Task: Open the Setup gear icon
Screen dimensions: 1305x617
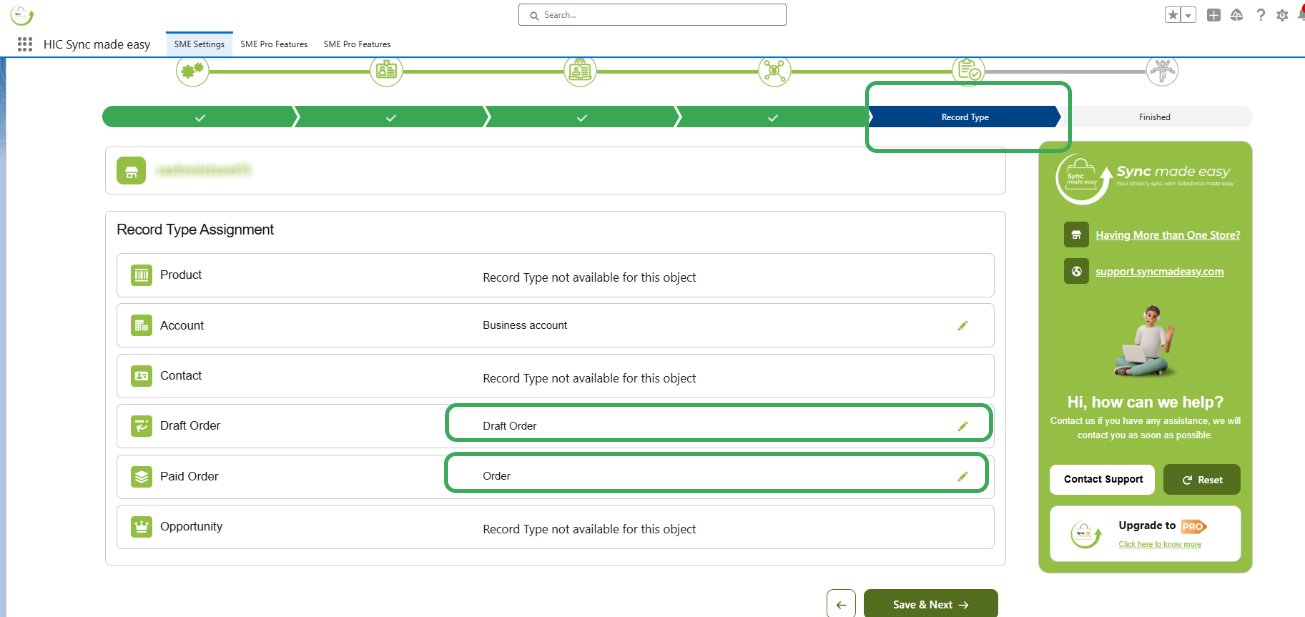Action: (1282, 15)
